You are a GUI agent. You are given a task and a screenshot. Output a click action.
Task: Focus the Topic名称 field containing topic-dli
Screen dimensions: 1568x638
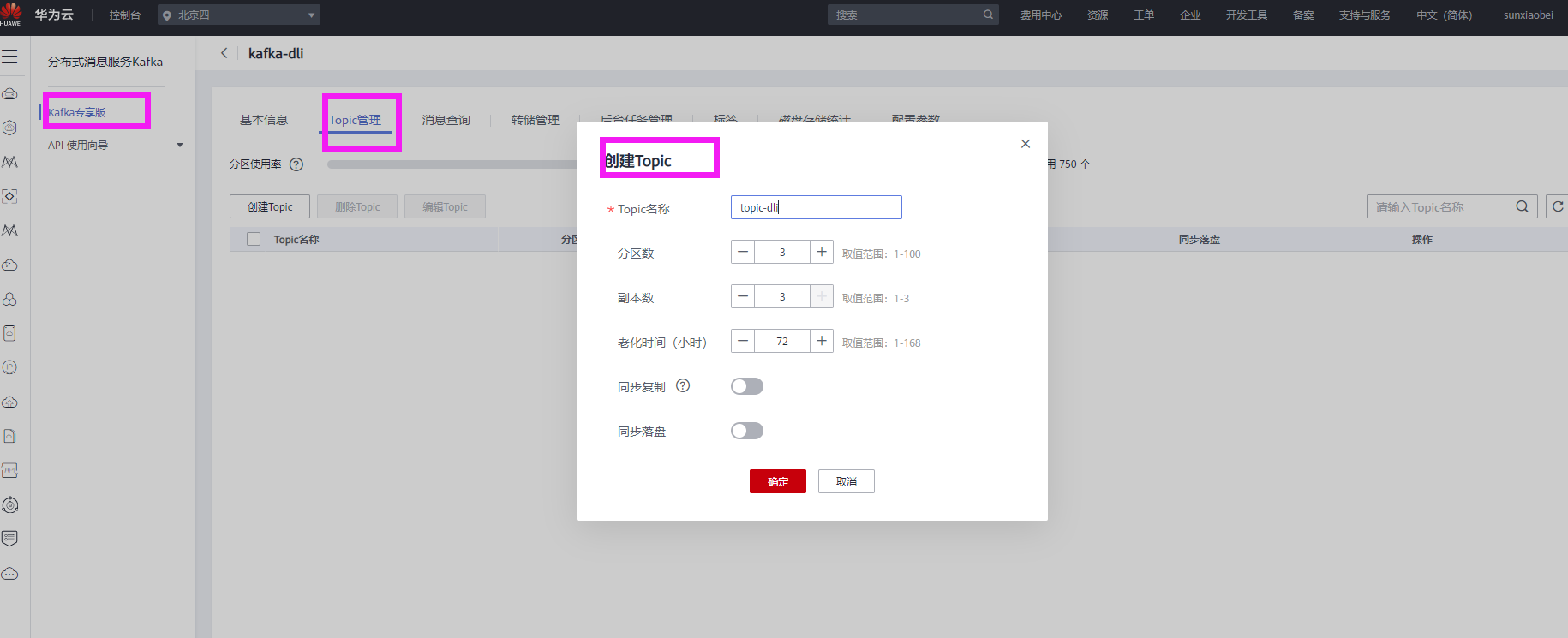pyautogui.click(x=817, y=207)
